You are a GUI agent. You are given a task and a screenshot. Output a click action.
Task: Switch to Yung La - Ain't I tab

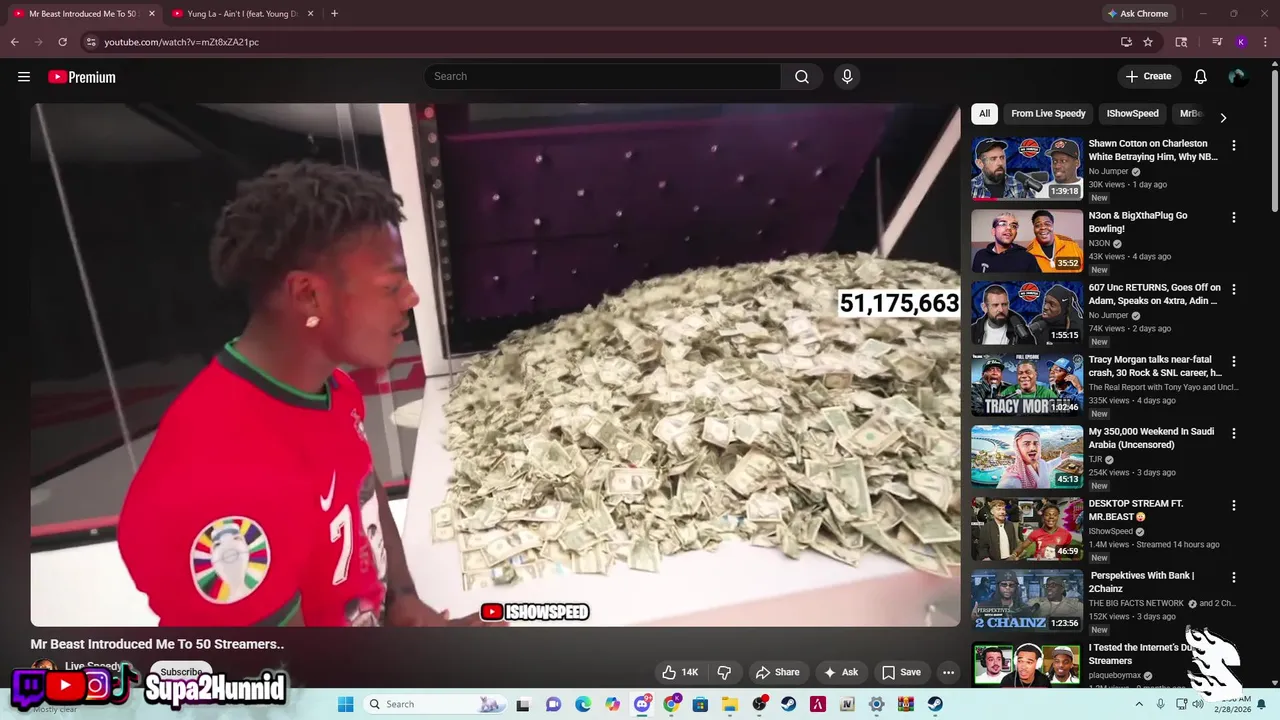[x=240, y=14]
